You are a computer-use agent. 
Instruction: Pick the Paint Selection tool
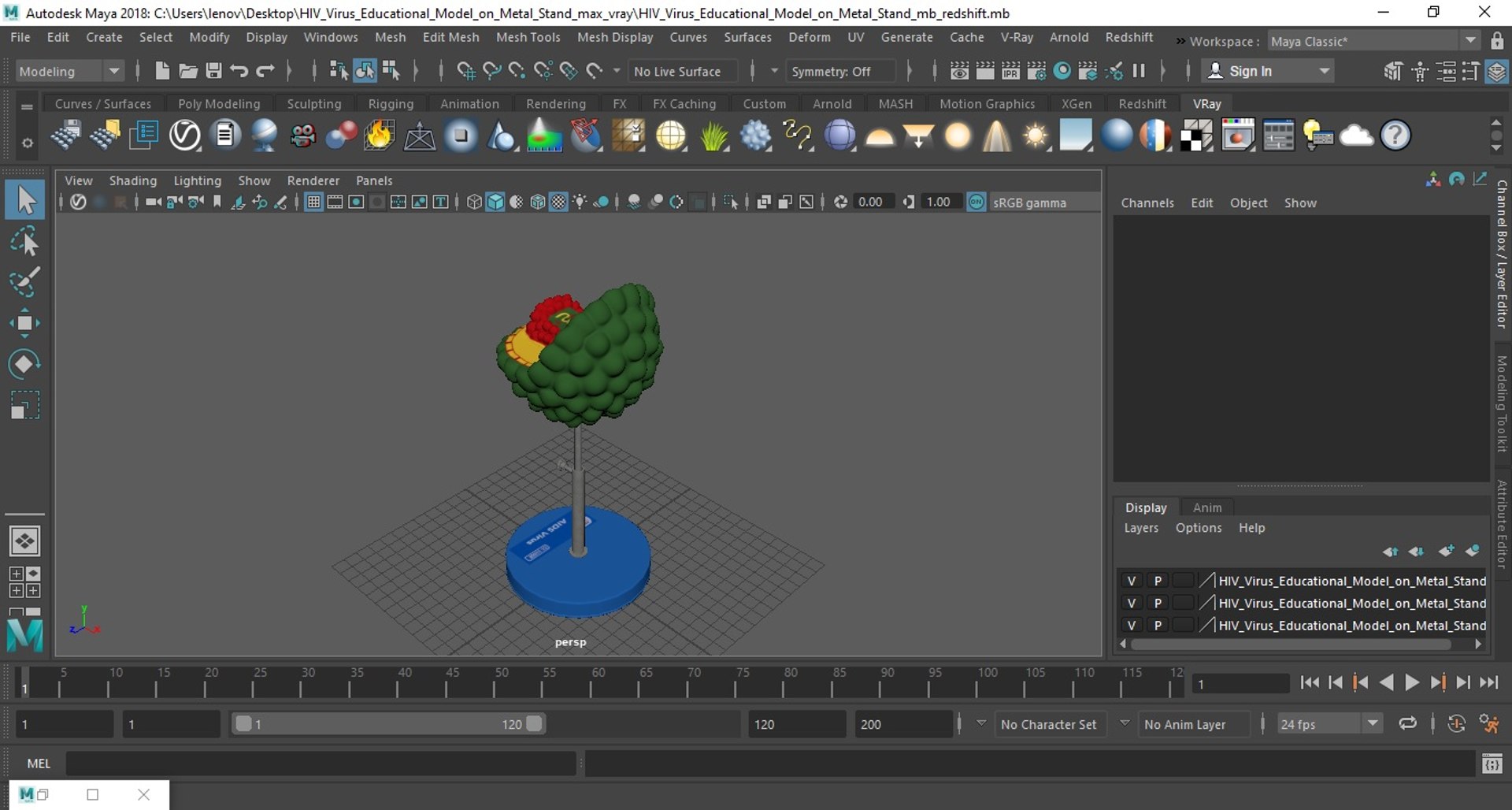click(x=25, y=282)
